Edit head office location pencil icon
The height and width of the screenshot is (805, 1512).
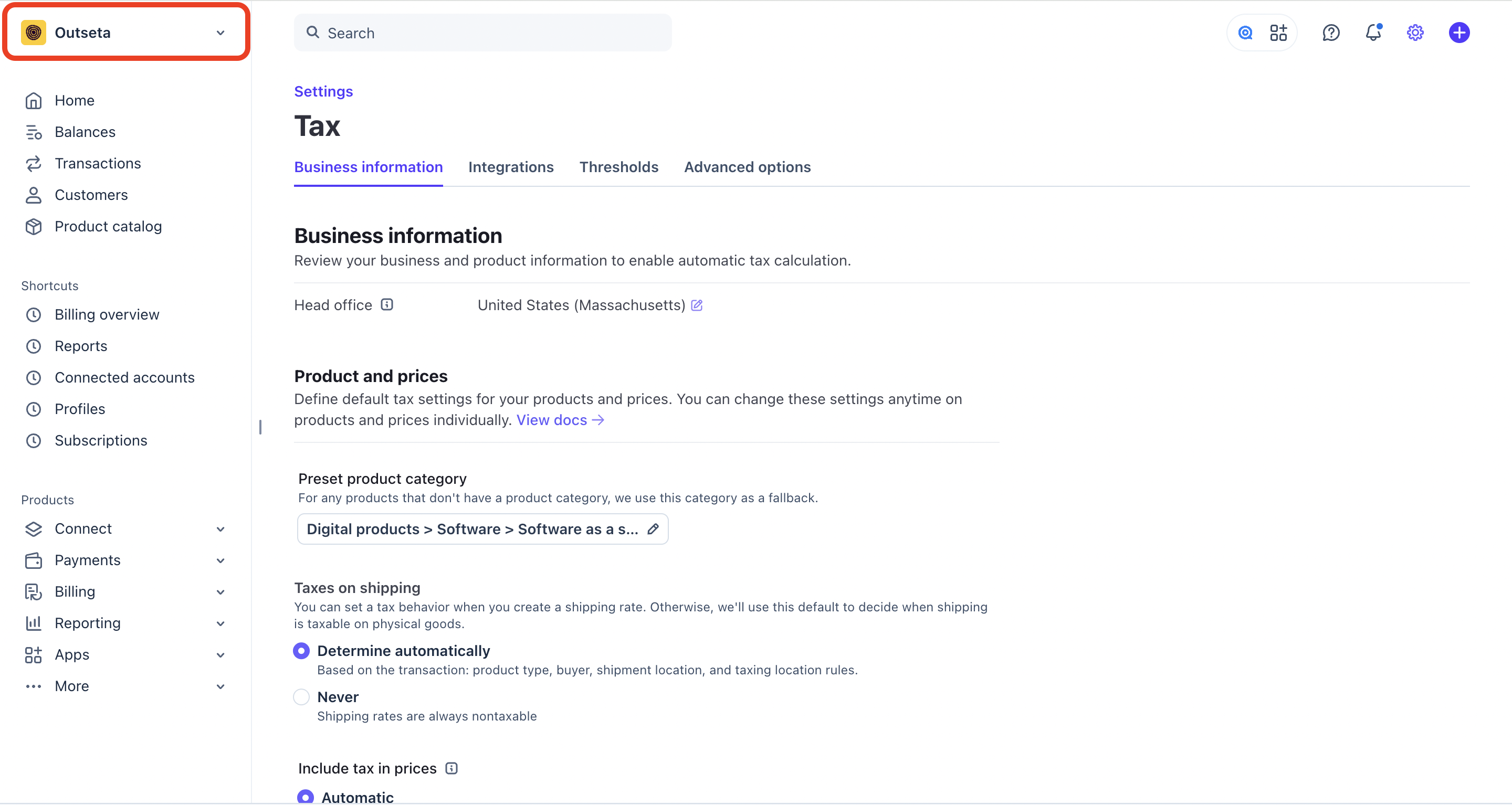[697, 305]
